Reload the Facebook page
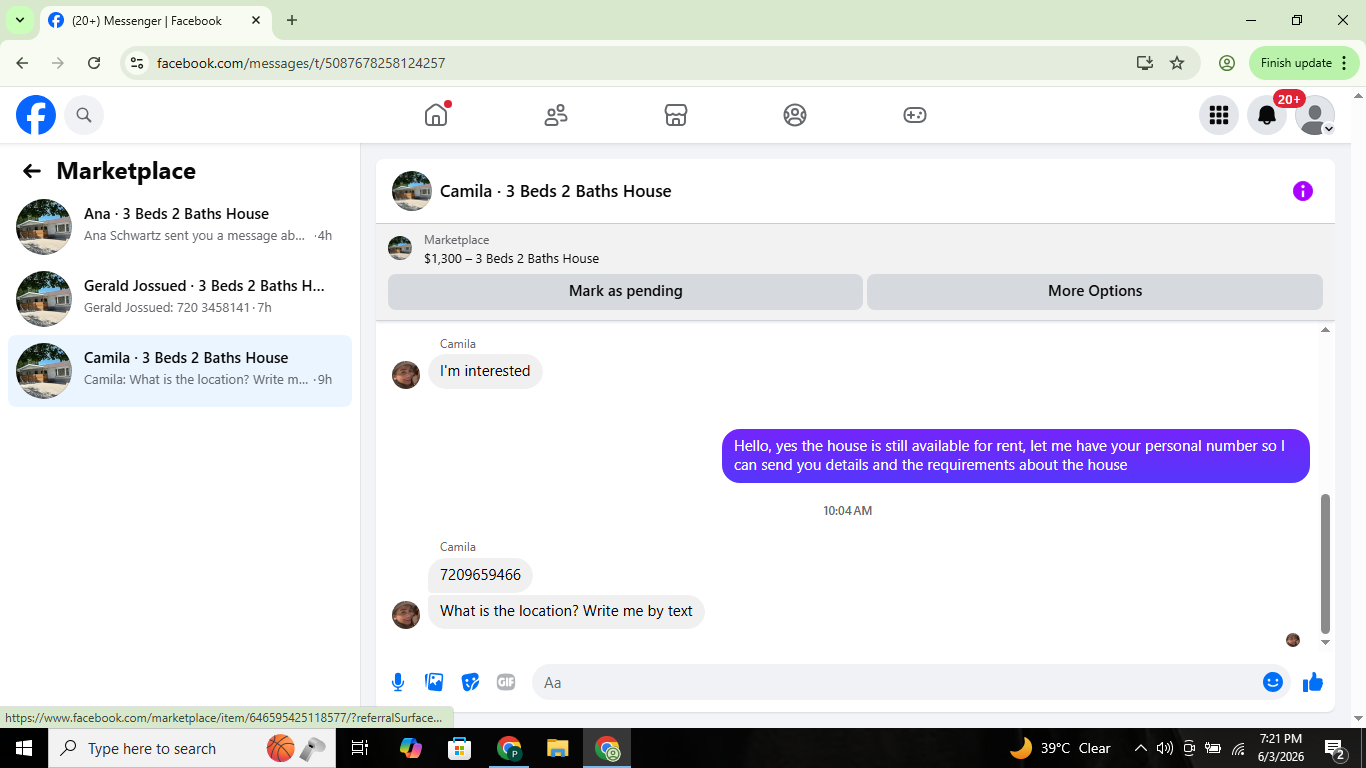The image size is (1366, 768). 94,63
